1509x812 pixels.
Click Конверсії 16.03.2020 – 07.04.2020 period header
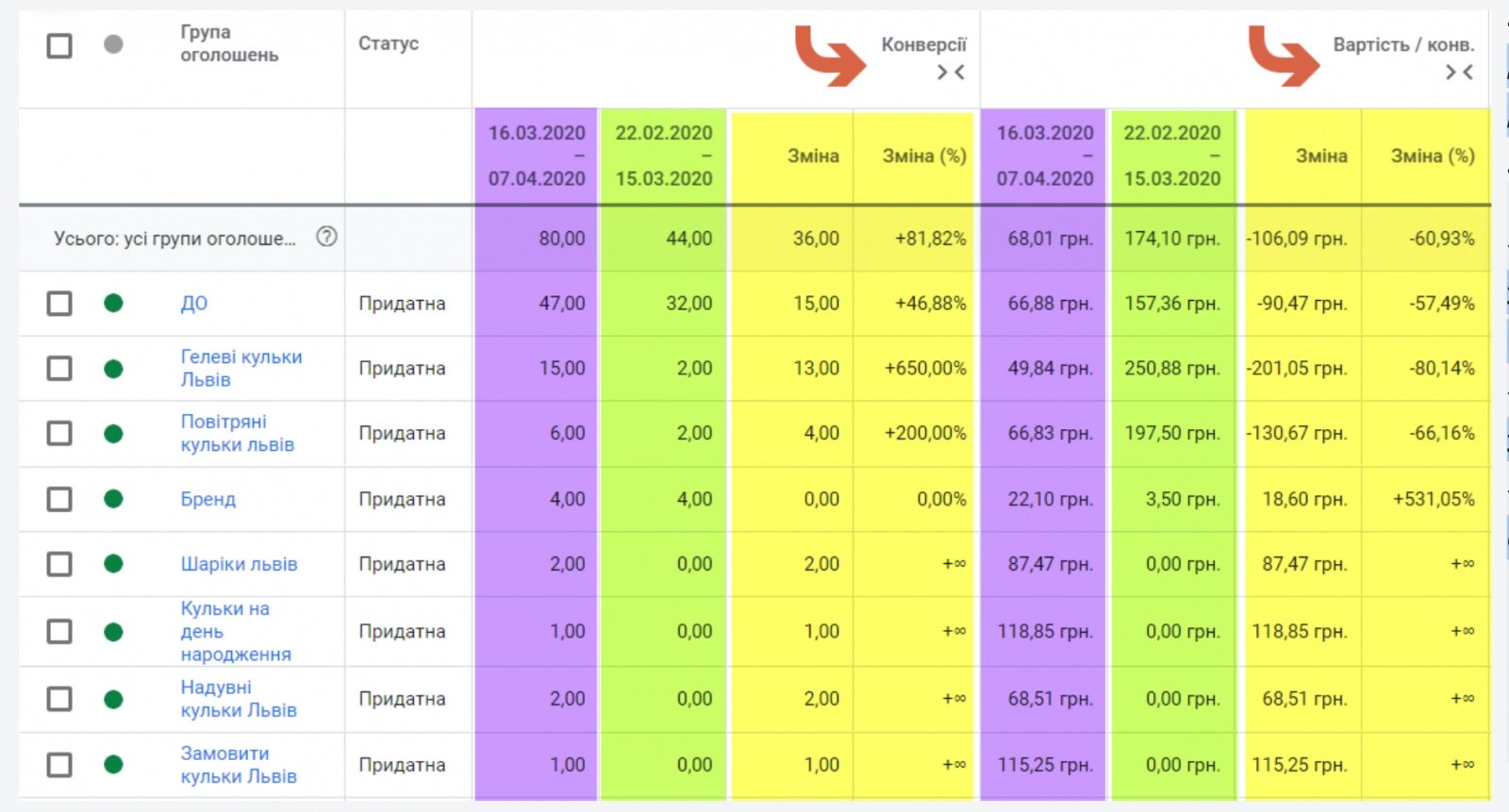click(537, 156)
